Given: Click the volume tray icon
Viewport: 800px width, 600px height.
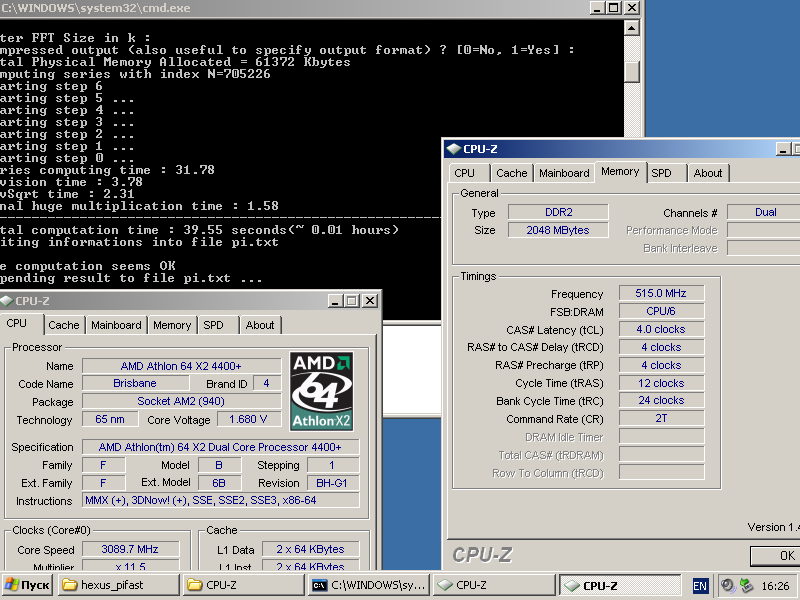Looking at the screenshot, I should (x=728, y=585).
